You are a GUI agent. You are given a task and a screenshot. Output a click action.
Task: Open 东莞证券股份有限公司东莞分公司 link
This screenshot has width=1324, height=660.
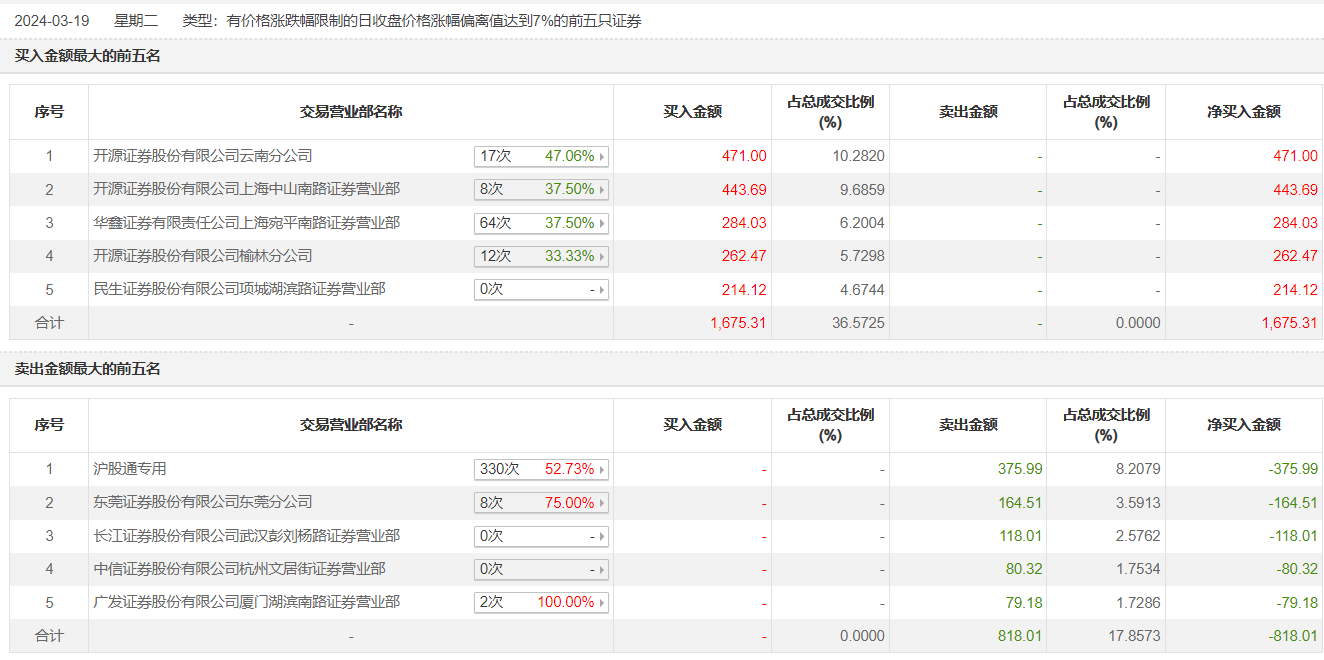coord(203,502)
